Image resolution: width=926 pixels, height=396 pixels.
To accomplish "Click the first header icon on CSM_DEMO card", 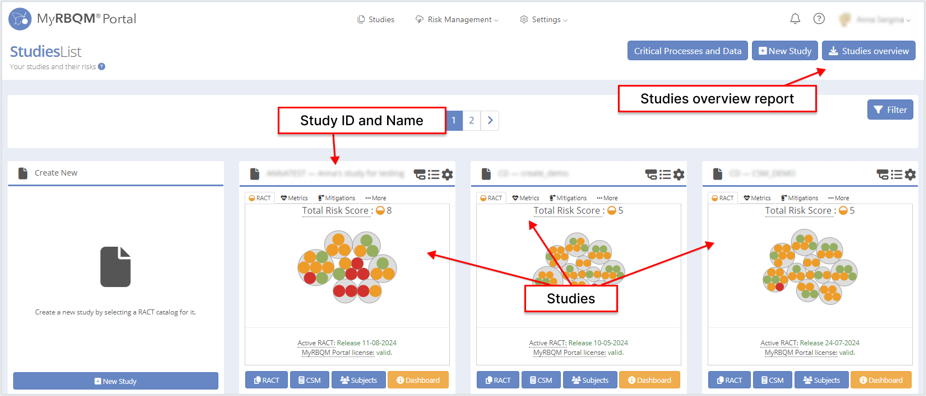I will pyautogui.click(x=882, y=174).
